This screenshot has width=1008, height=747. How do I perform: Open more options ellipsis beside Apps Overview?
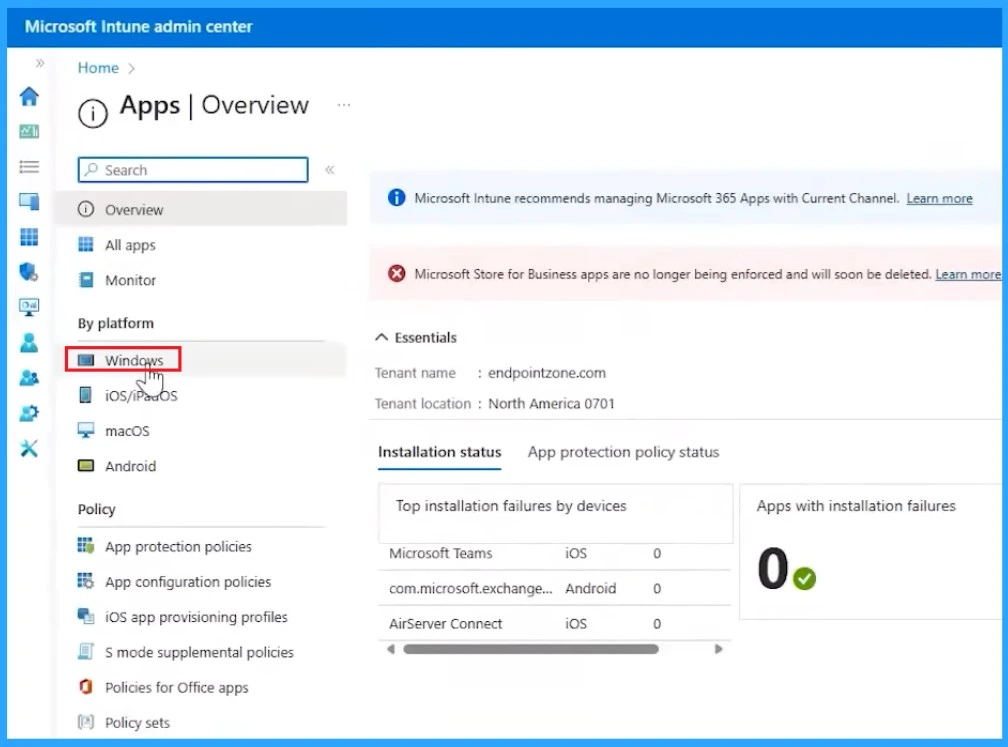point(344,104)
